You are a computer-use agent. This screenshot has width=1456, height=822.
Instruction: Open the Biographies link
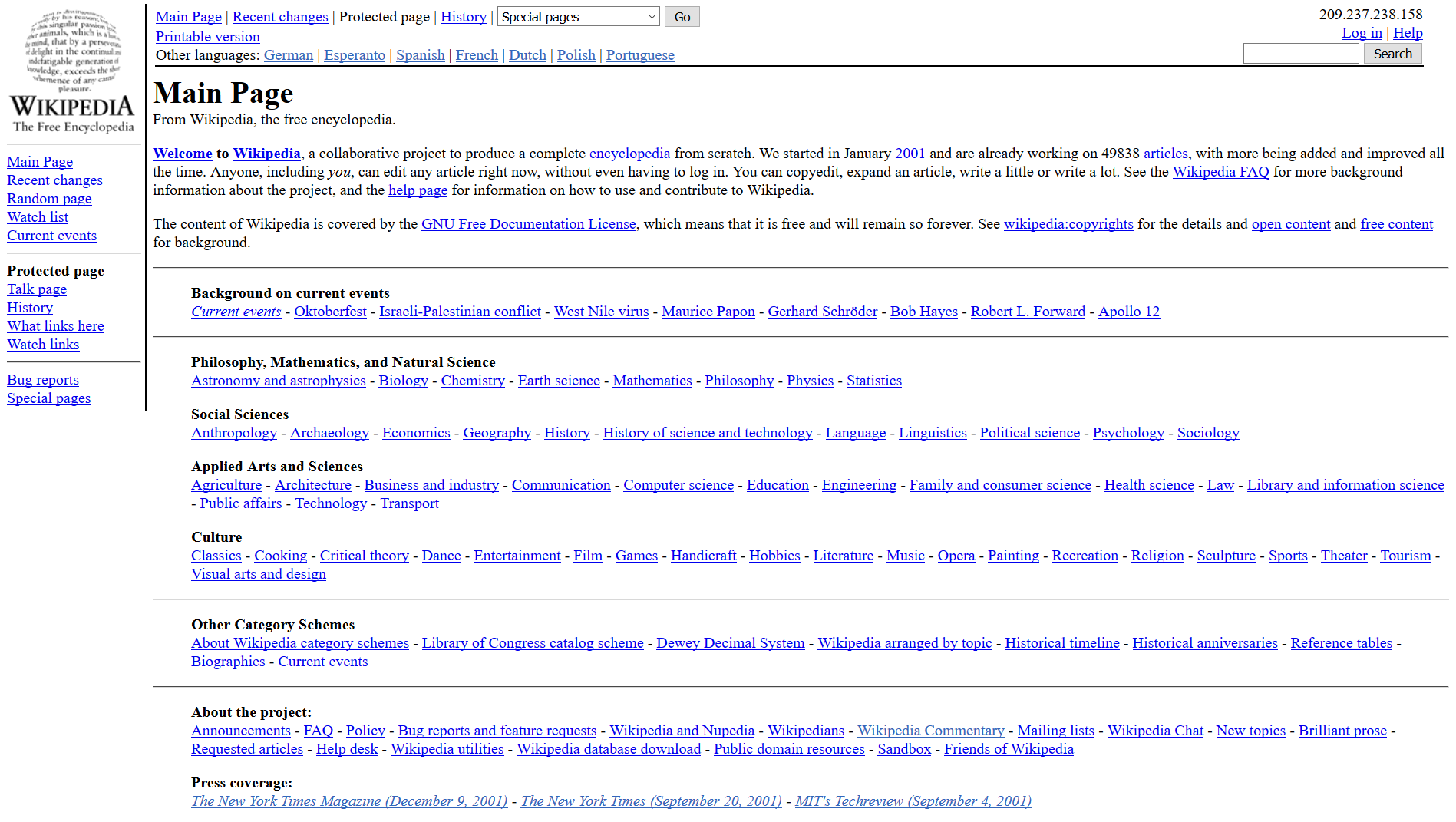click(x=228, y=662)
